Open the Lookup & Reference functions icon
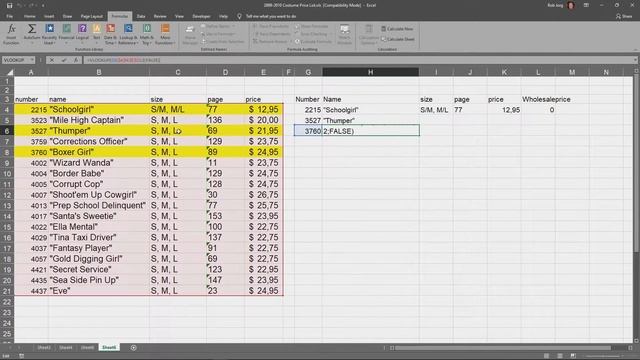 click(x=128, y=29)
